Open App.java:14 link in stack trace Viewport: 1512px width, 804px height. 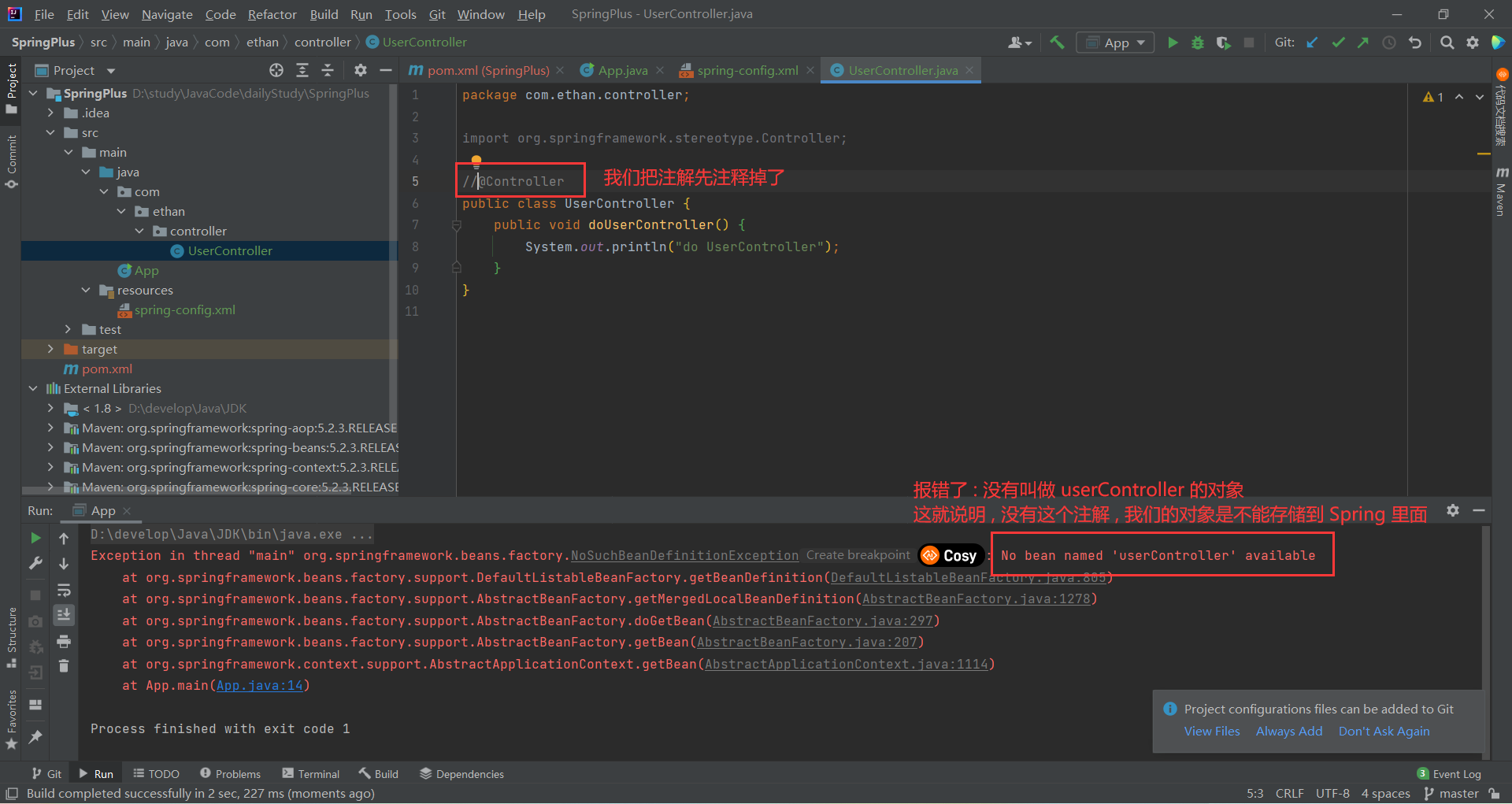pyautogui.click(x=260, y=685)
